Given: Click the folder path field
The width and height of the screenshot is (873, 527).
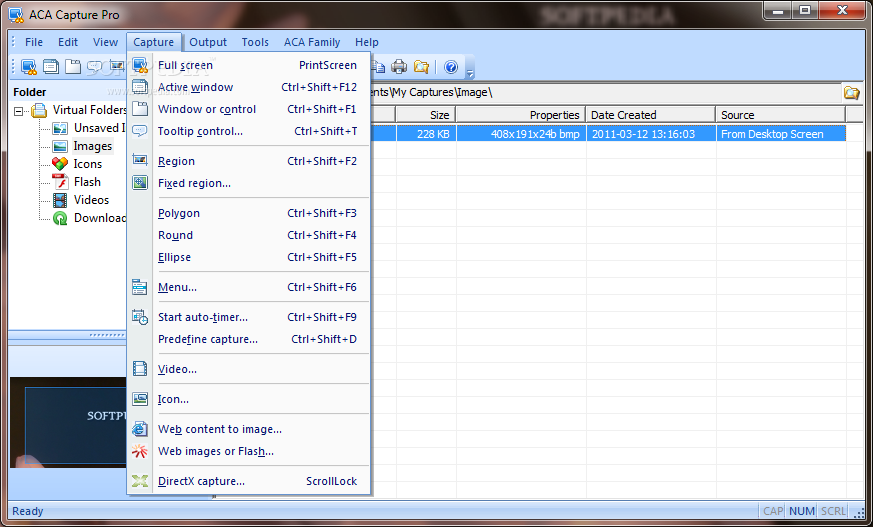Looking at the screenshot, I should (x=605, y=92).
